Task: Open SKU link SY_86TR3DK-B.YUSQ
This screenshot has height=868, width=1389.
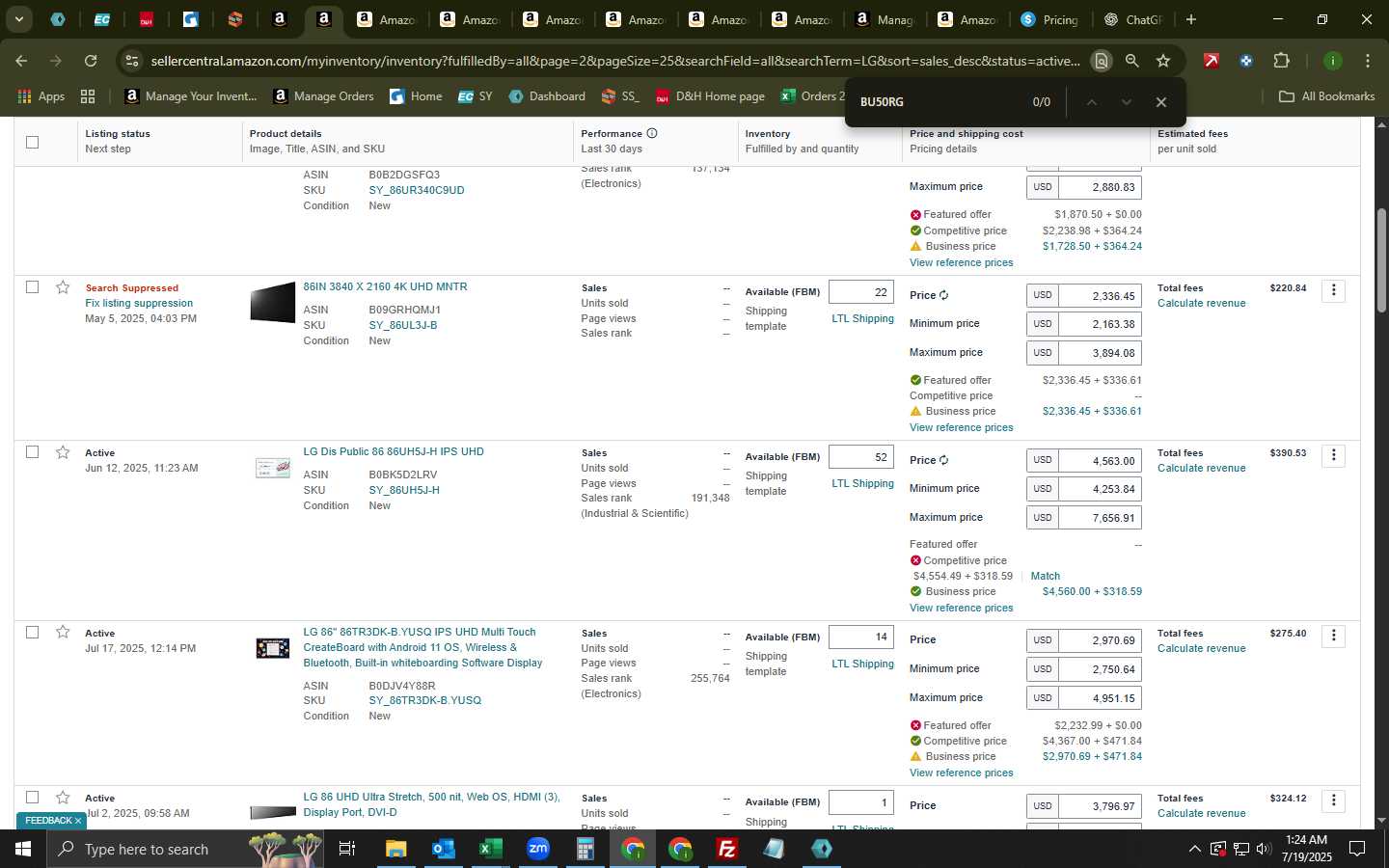Action: coord(424,700)
